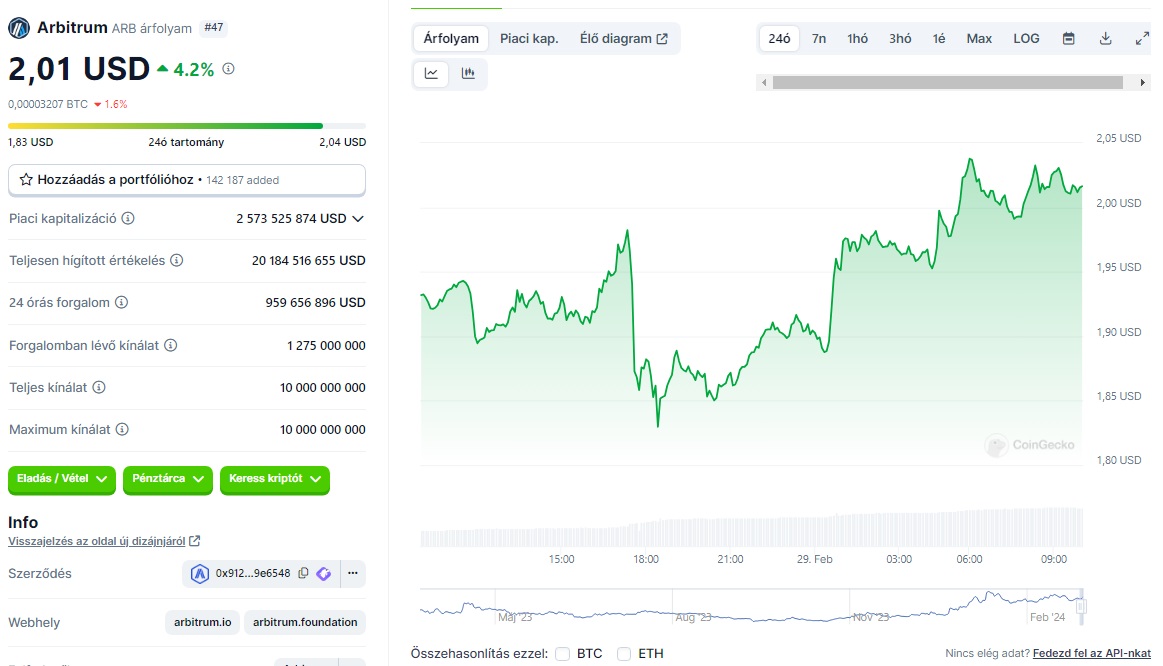Click the right handle of overview navigator

click(1081, 606)
